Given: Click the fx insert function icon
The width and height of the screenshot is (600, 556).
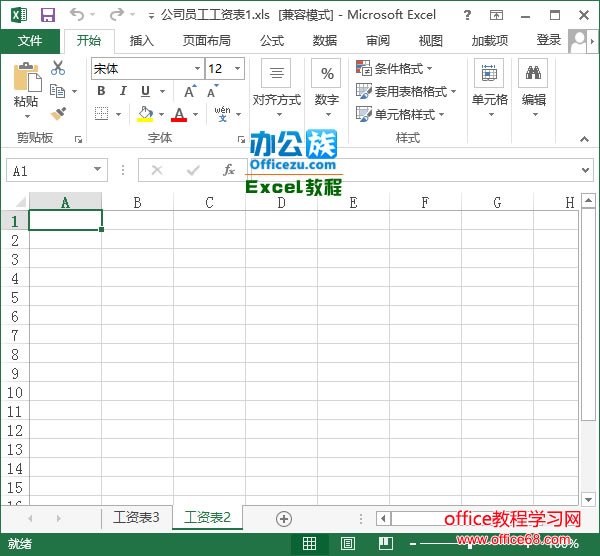Looking at the screenshot, I should 229,170.
